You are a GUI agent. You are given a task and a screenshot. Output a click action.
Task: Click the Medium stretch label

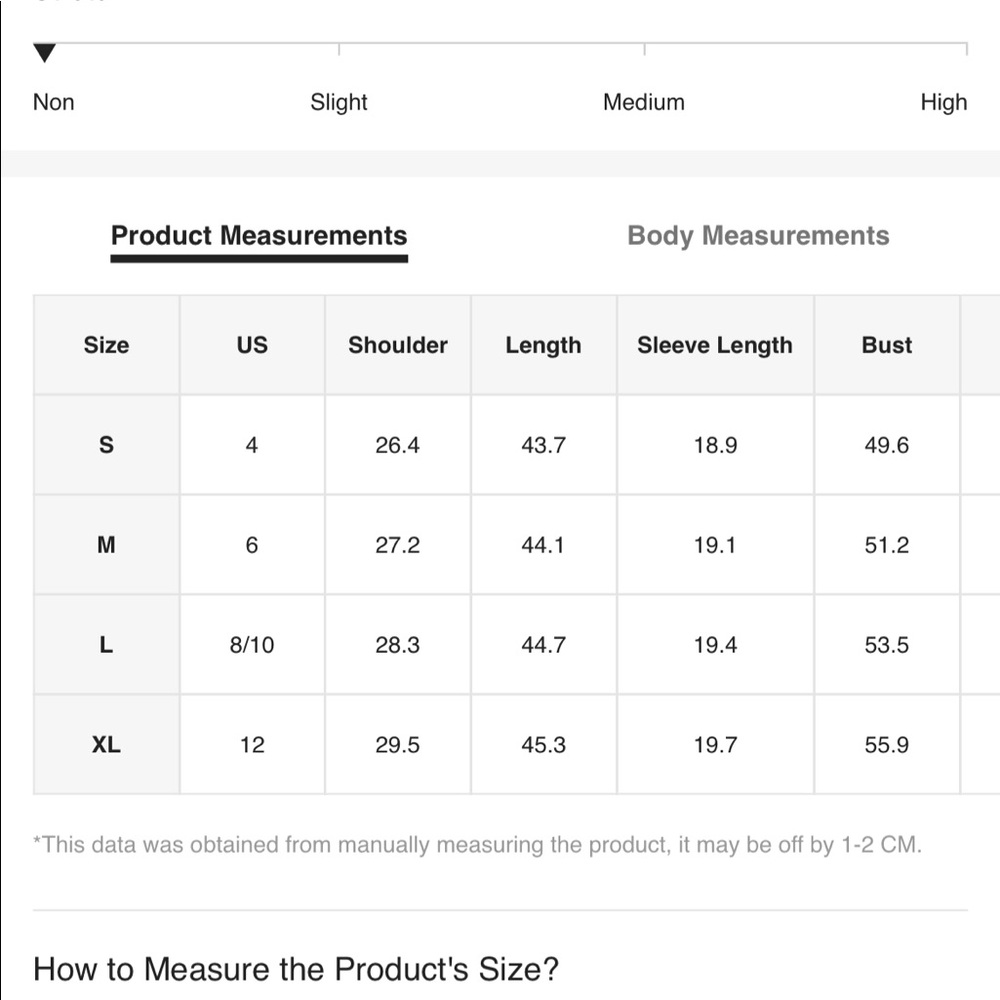643,102
